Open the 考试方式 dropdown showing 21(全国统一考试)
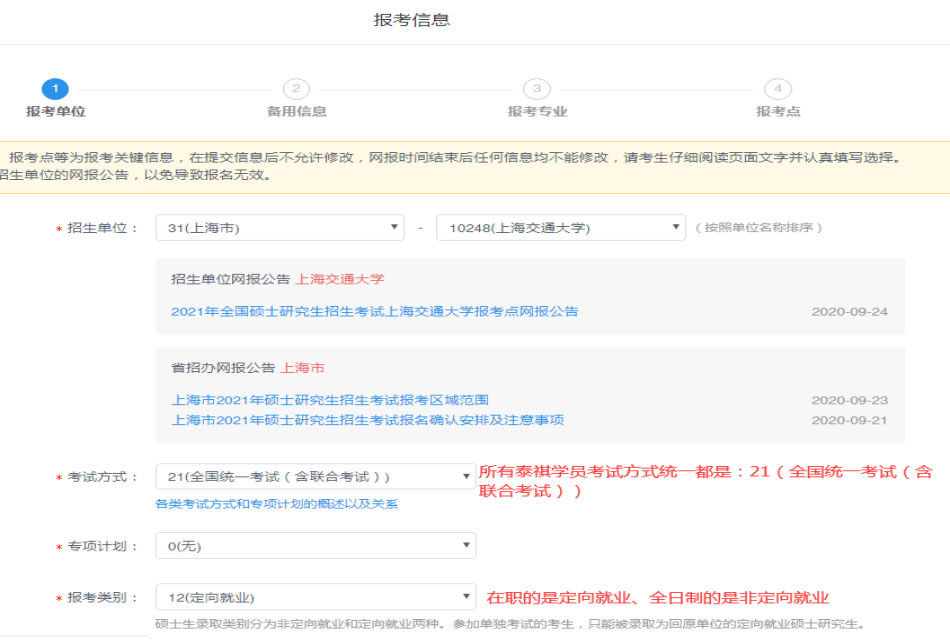950x640 pixels. tap(315, 477)
